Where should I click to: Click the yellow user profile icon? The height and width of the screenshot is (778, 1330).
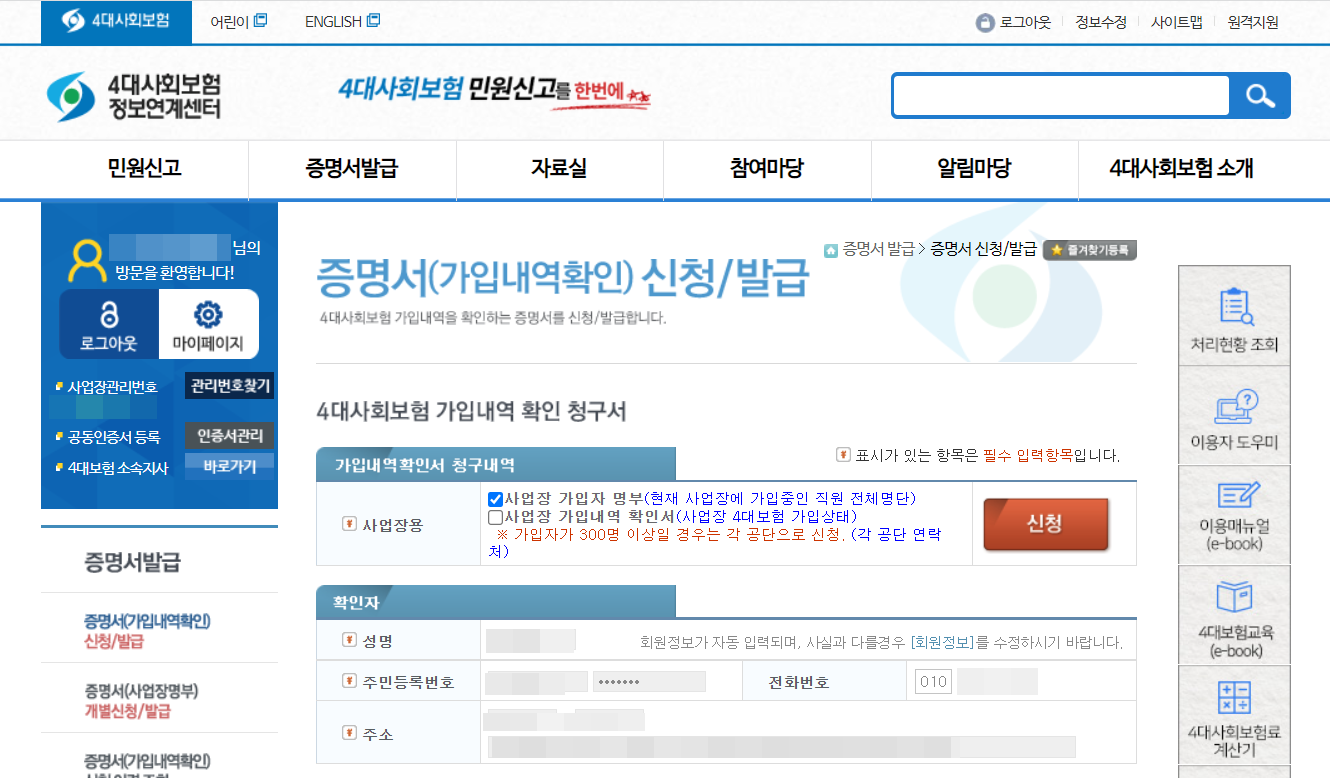(x=87, y=261)
